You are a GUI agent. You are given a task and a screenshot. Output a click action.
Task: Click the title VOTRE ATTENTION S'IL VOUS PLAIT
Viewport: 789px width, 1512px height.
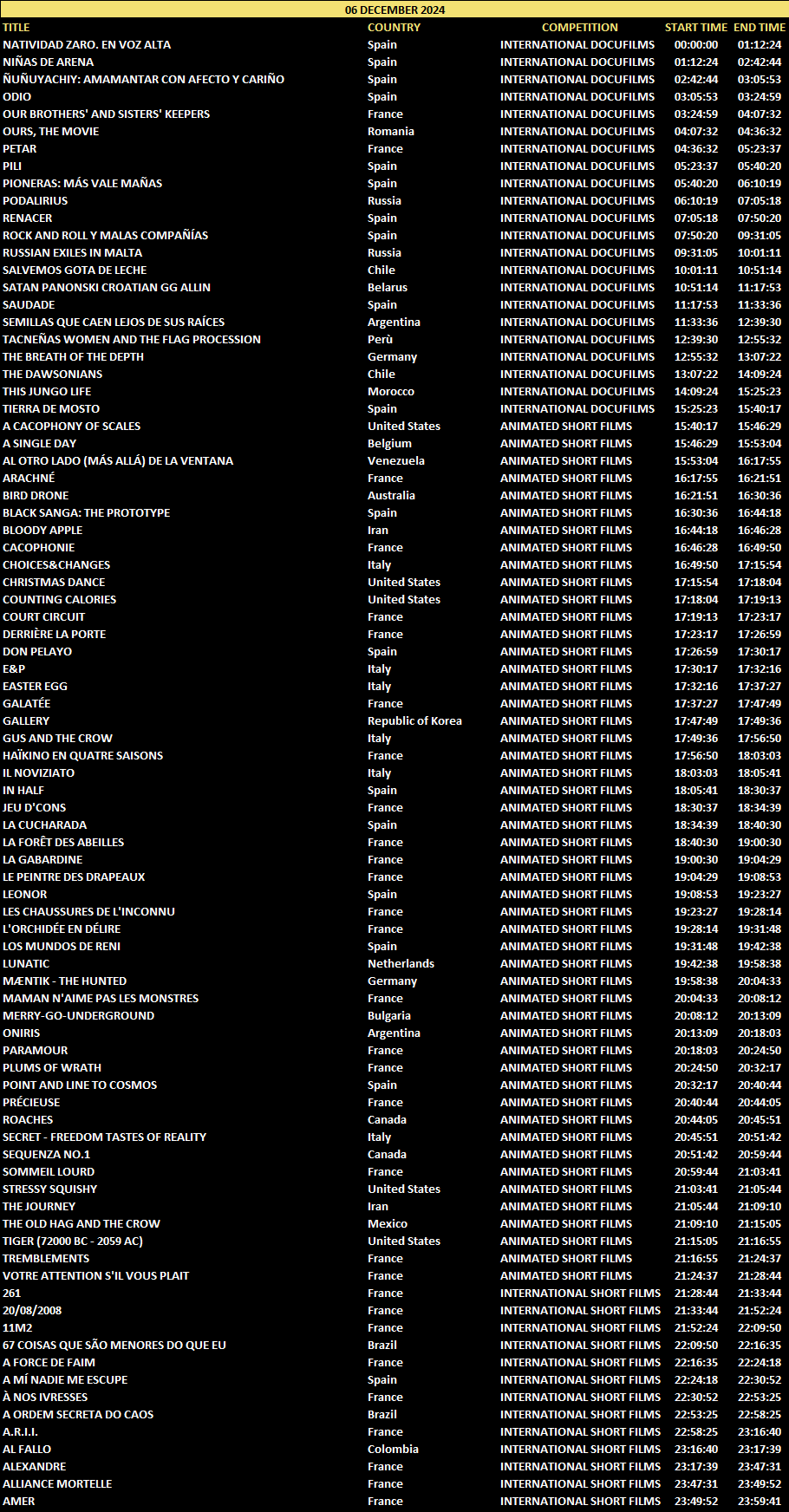point(95,1275)
